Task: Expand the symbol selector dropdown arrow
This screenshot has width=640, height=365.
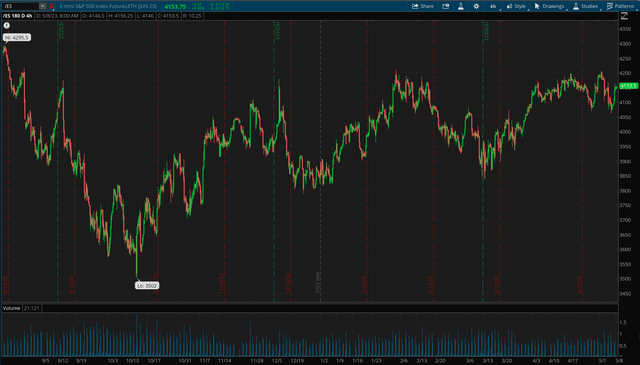Action: [42, 6]
